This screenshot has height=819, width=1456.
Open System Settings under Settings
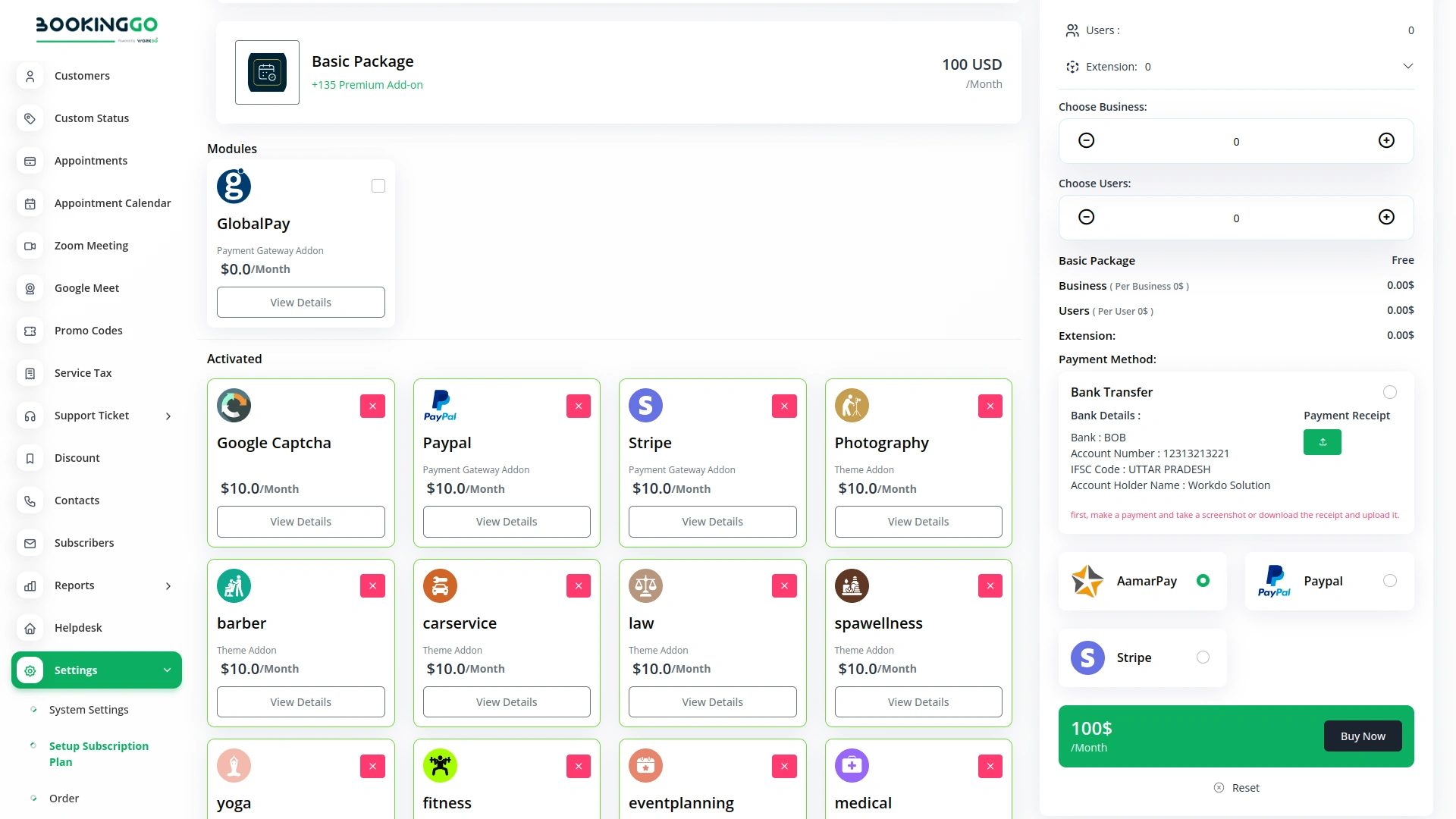coord(87,709)
